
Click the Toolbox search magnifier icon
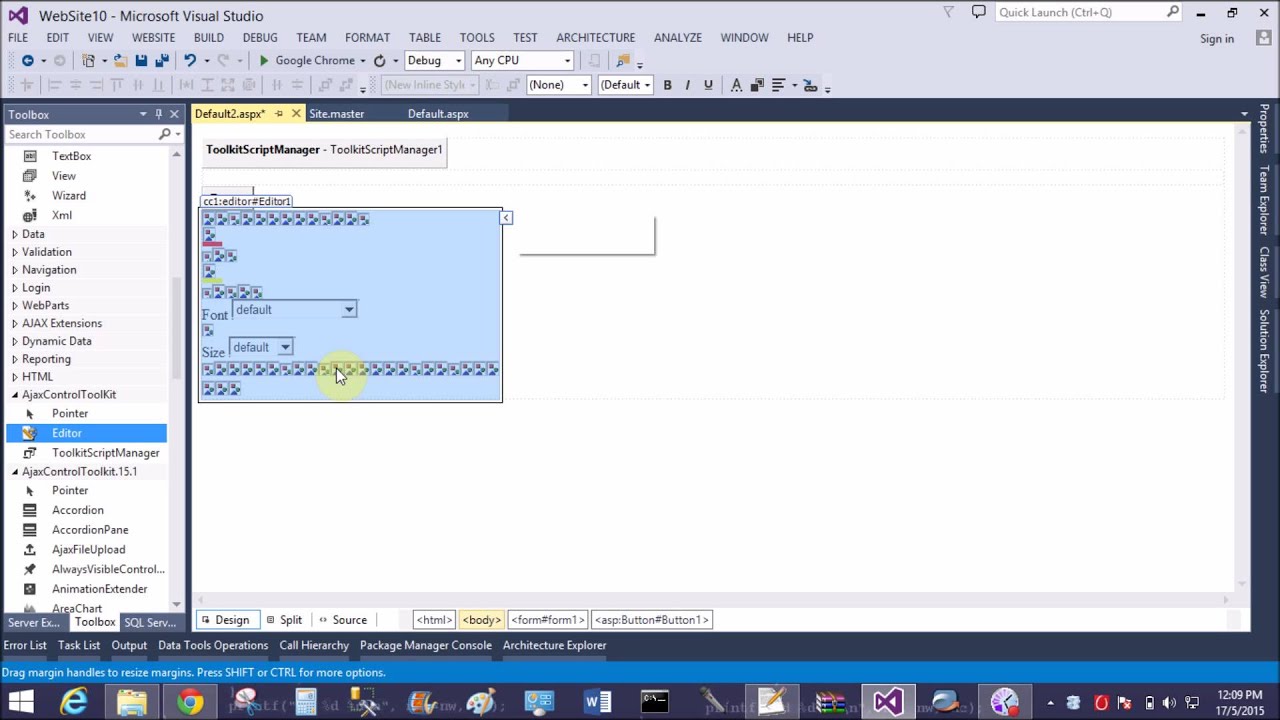tap(165, 134)
